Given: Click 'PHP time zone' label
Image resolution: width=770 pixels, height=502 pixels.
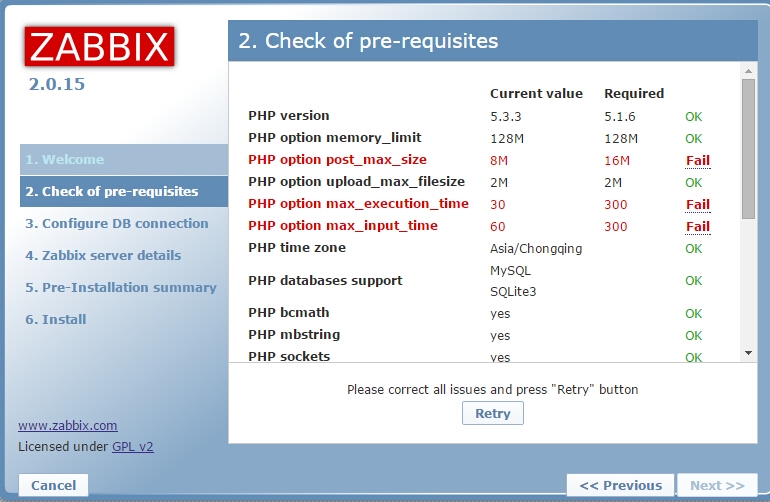Looking at the screenshot, I should point(297,248).
